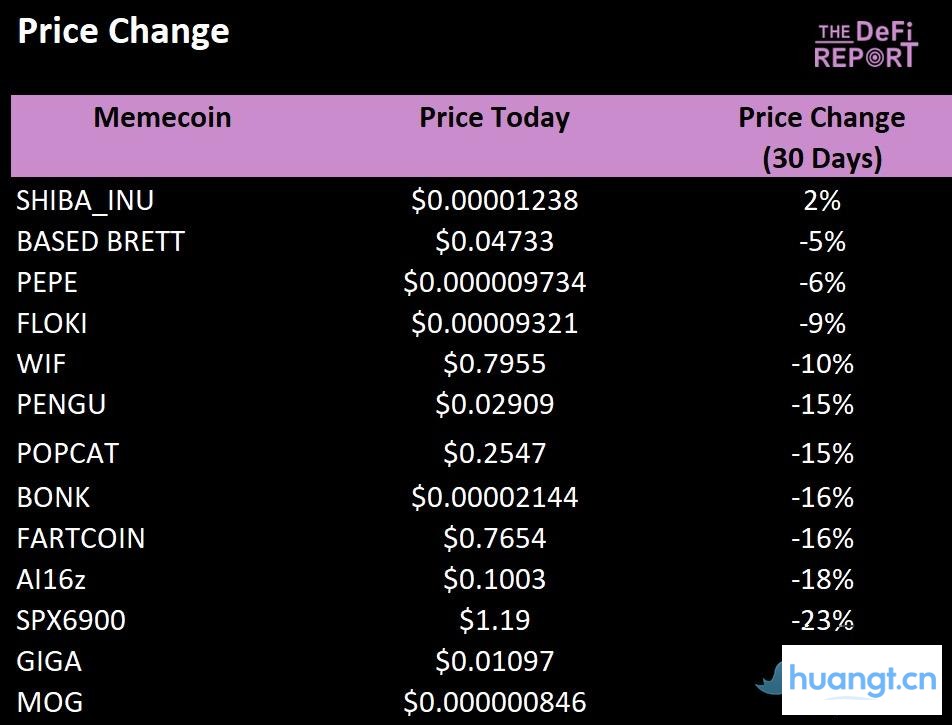The width and height of the screenshot is (952, 725).
Task: Select the Memecoin column header
Action: (162, 118)
